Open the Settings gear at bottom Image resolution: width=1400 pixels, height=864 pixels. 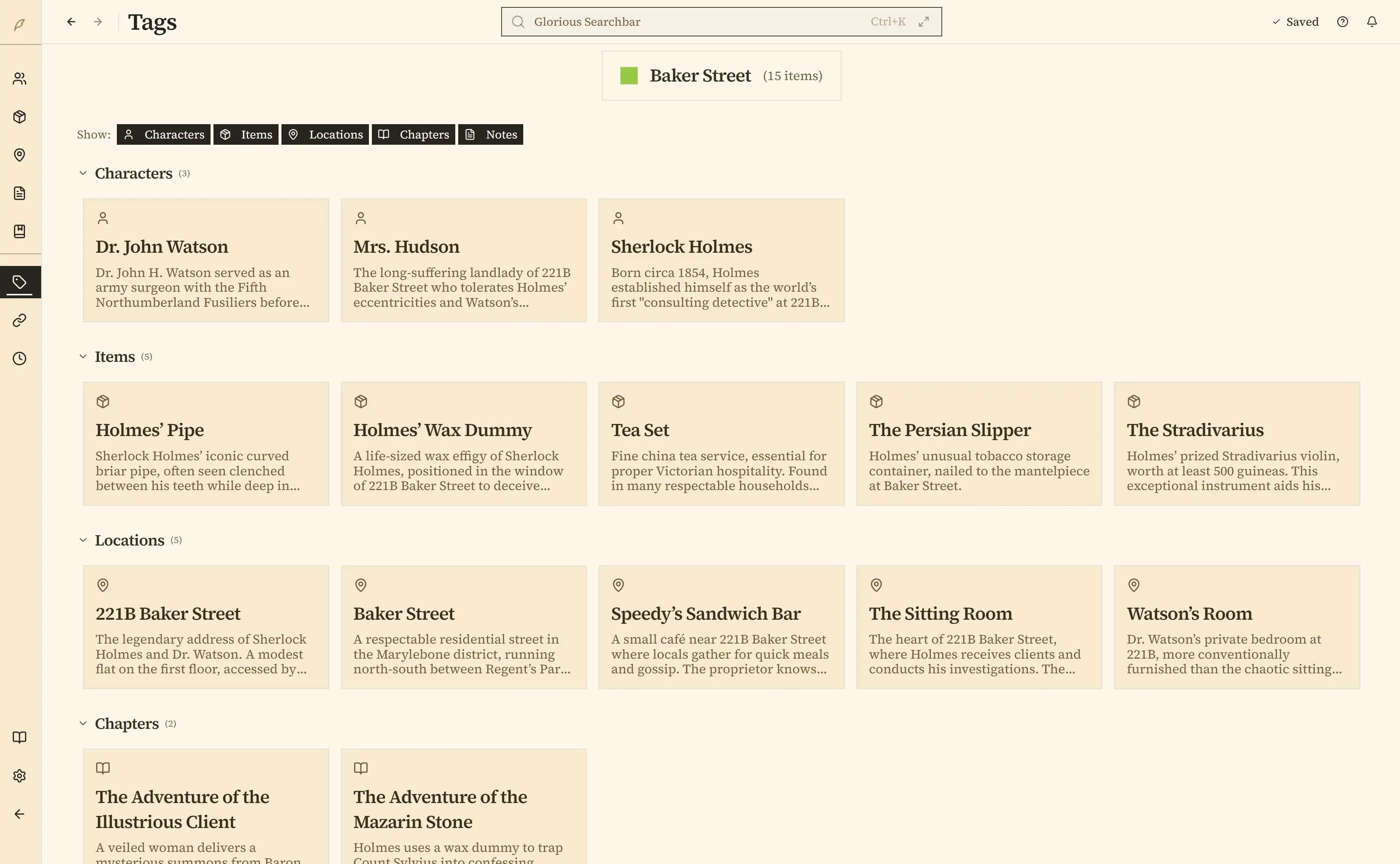[20, 775]
